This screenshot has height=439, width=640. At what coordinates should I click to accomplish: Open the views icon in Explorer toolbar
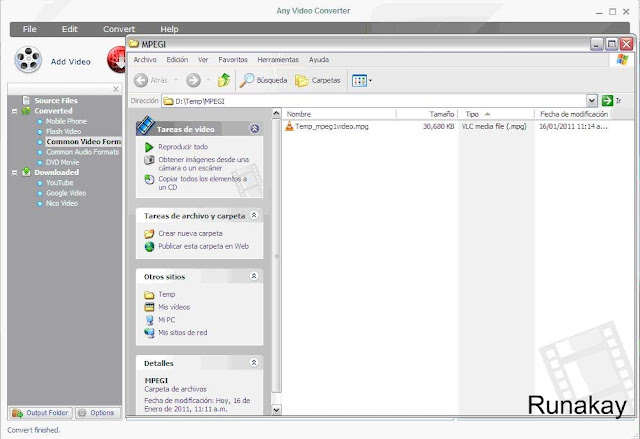pos(359,80)
